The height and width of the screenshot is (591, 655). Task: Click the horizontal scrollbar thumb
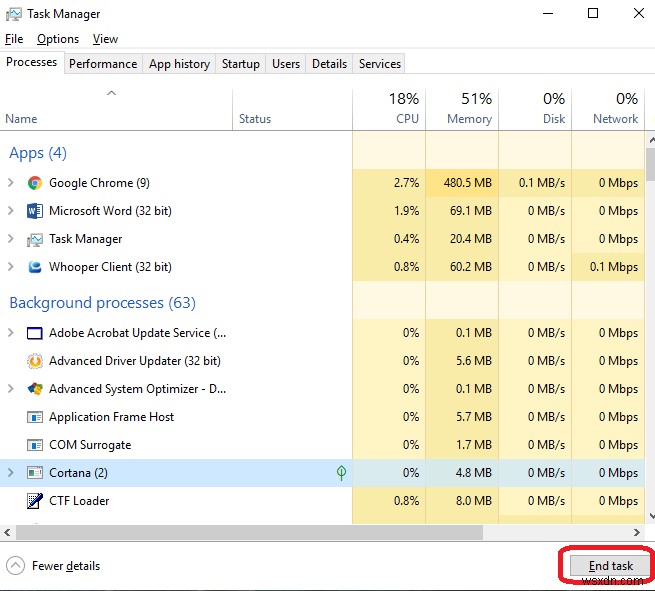(x=249, y=533)
